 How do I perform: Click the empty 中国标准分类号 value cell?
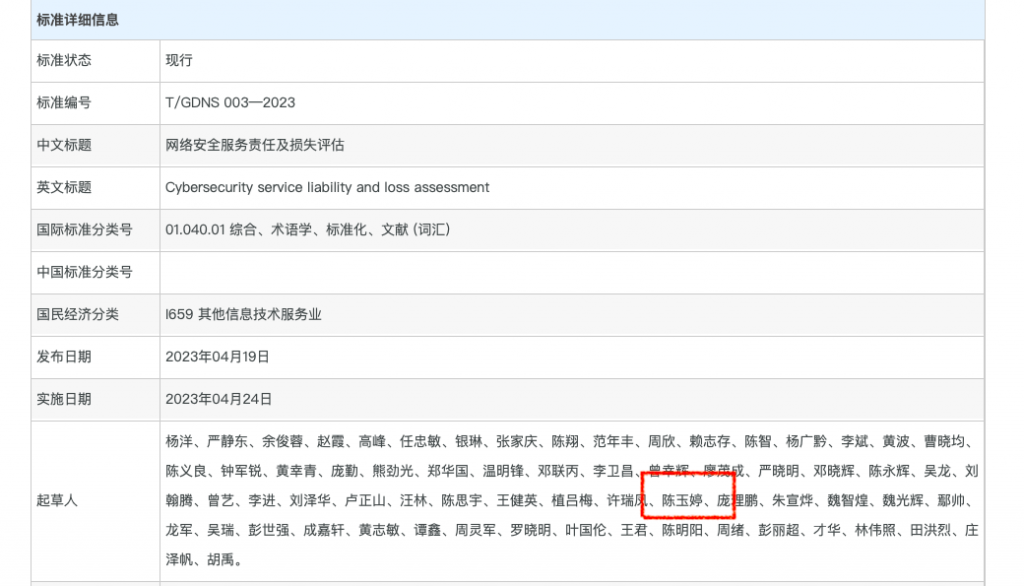click(x=570, y=272)
